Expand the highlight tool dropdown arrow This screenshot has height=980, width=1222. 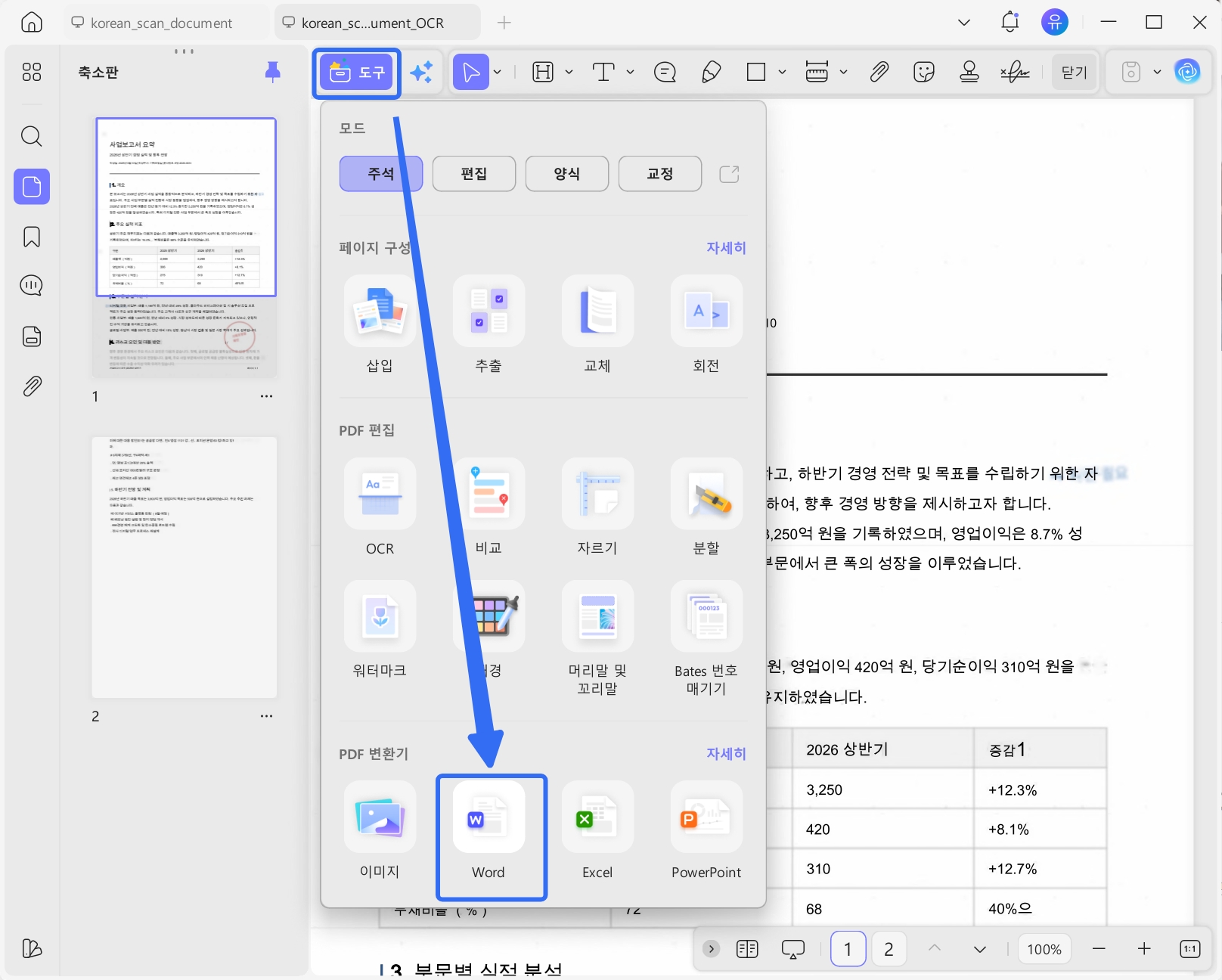(x=569, y=73)
